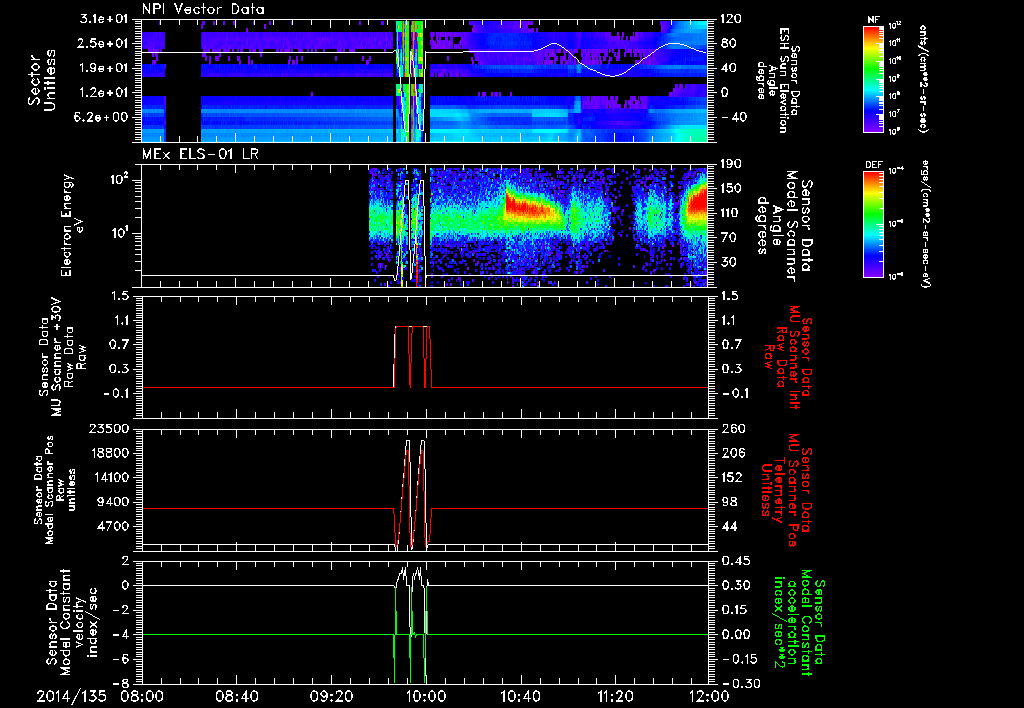Image resolution: width=1024 pixels, height=708 pixels.
Task: Click the 23500 scanner position tick
Action: [x=108, y=428]
